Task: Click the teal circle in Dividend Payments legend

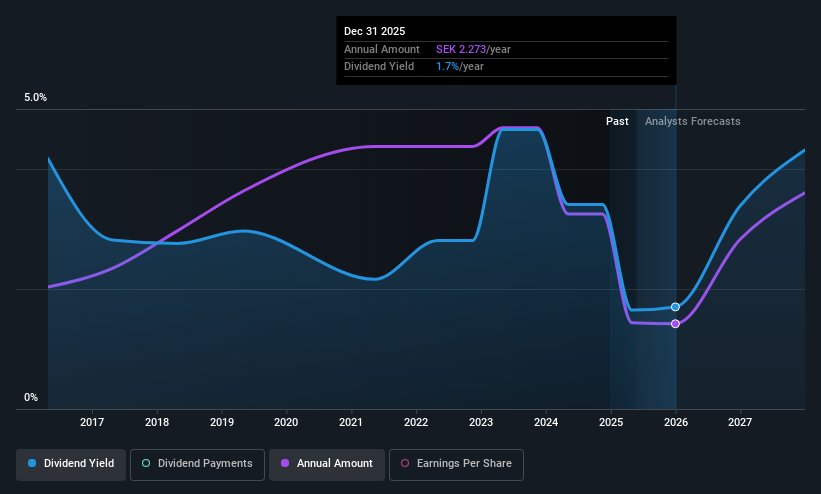Action: point(146,464)
